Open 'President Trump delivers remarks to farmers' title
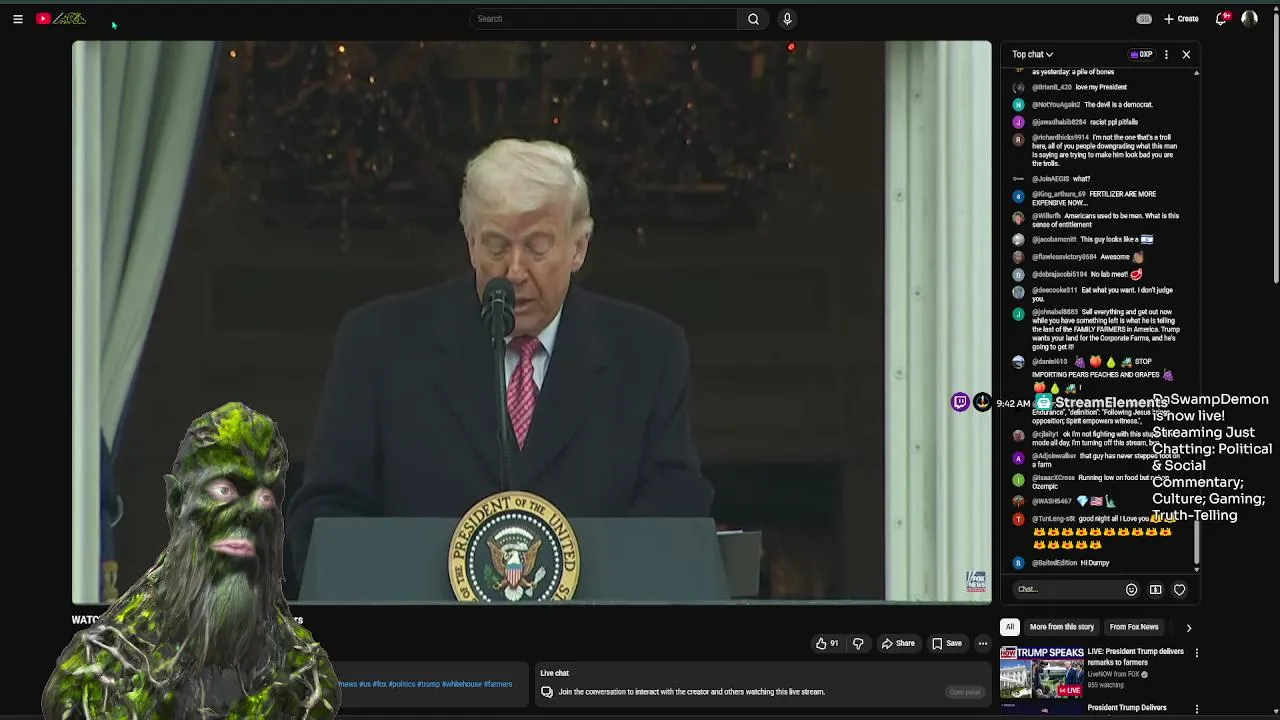1280x720 pixels. click(x=1135, y=656)
